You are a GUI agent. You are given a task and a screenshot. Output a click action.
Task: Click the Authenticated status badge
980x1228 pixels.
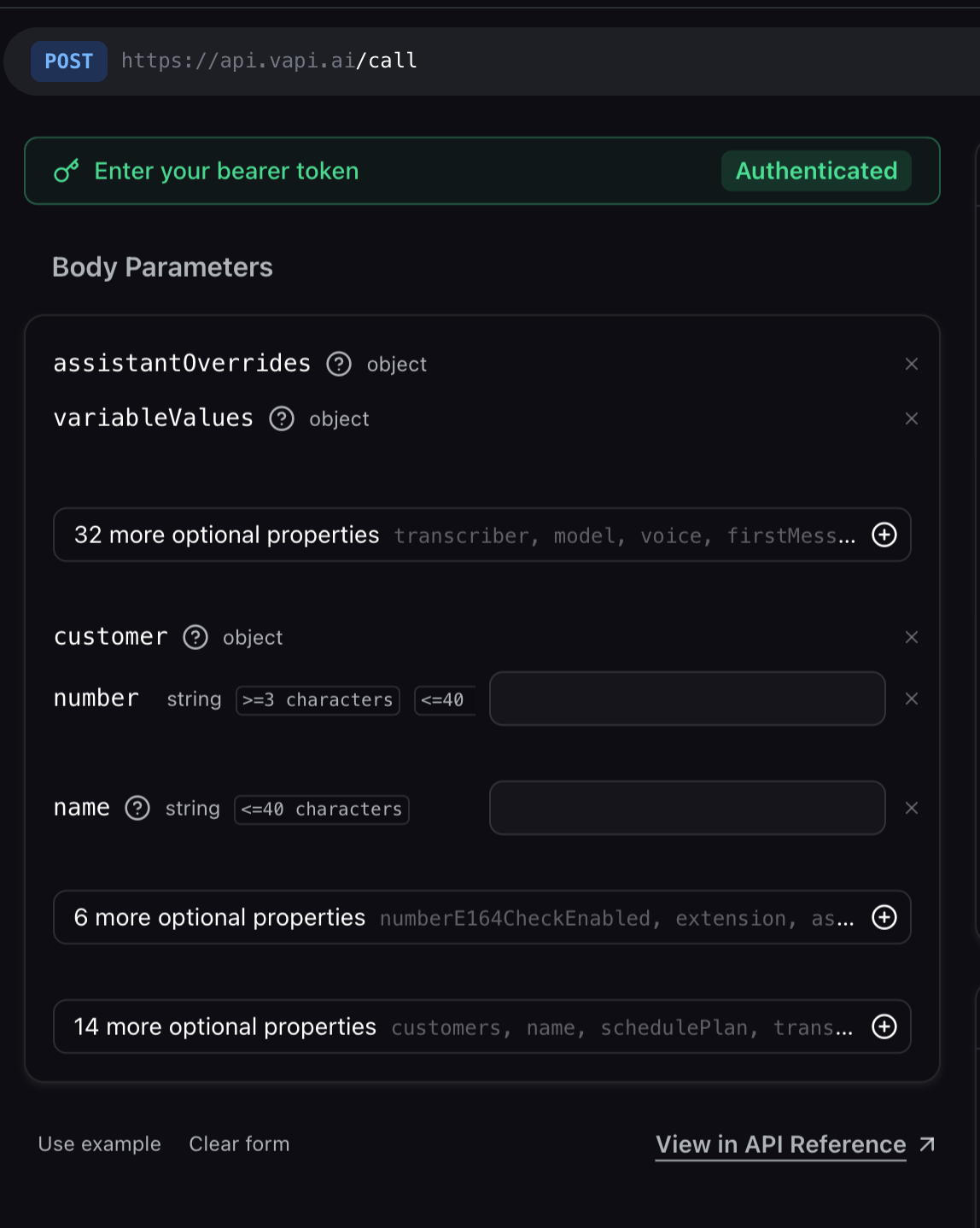click(816, 171)
